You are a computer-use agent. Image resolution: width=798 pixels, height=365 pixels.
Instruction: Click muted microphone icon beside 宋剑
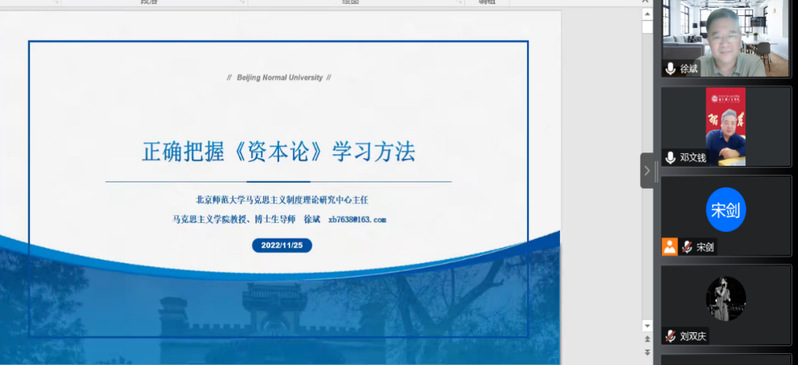click(687, 247)
